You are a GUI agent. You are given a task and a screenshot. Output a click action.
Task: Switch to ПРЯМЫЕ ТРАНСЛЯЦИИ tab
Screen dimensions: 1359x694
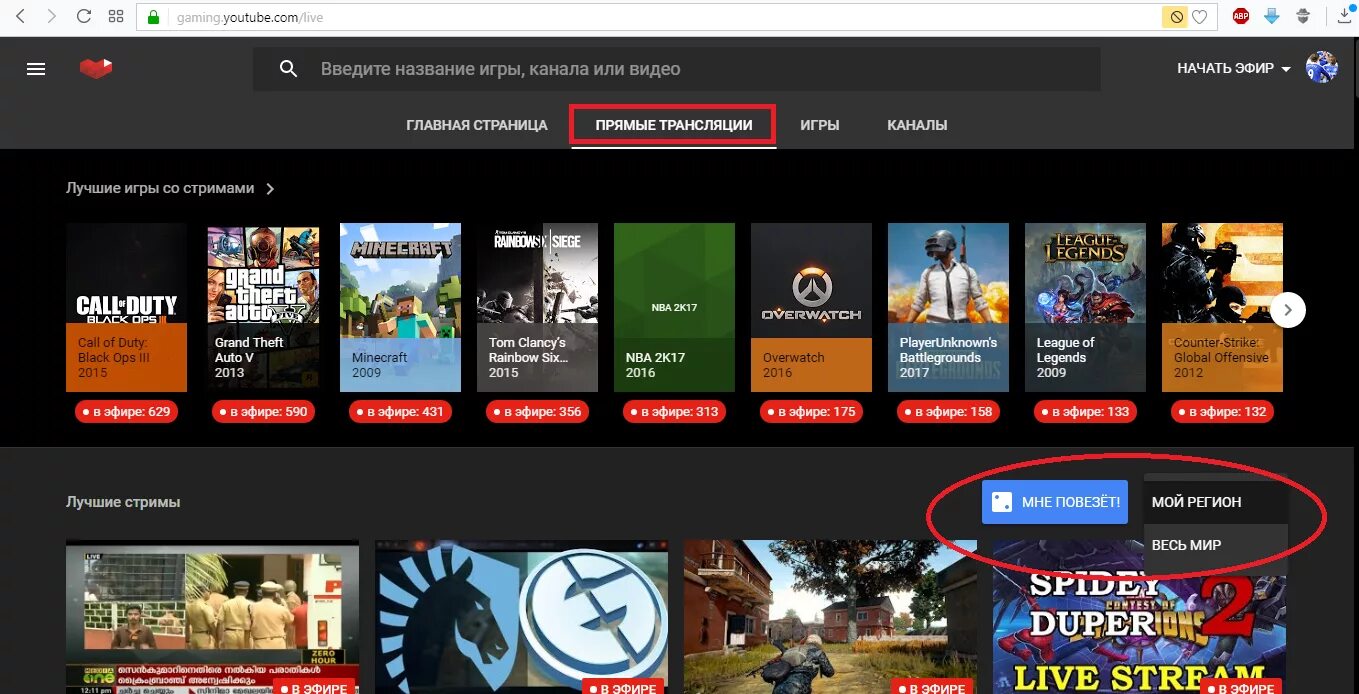tap(674, 125)
